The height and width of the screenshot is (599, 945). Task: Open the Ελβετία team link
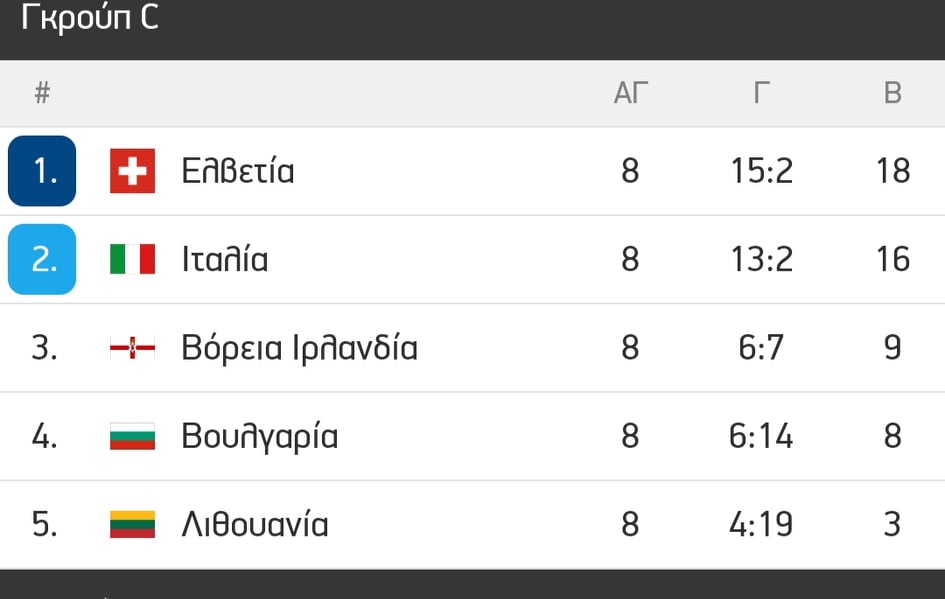tap(238, 171)
